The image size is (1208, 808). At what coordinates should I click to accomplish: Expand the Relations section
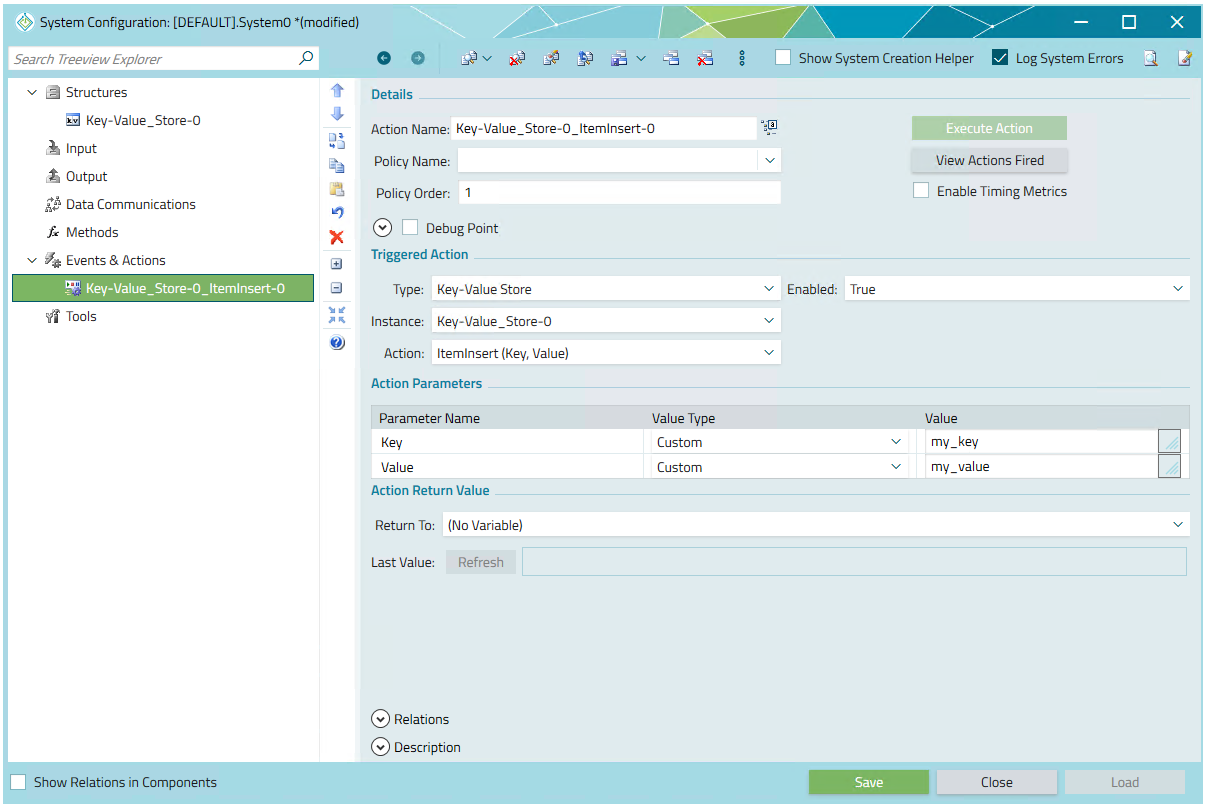click(x=381, y=719)
